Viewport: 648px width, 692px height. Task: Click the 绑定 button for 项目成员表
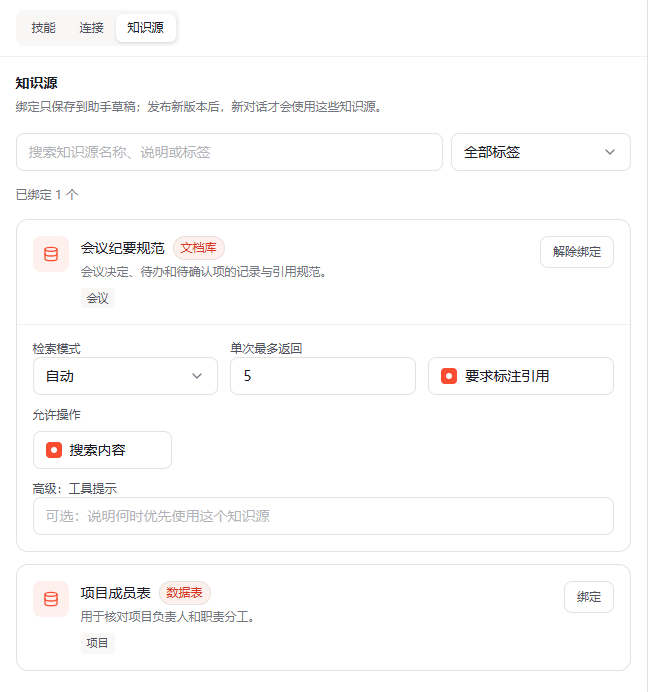point(589,597)
